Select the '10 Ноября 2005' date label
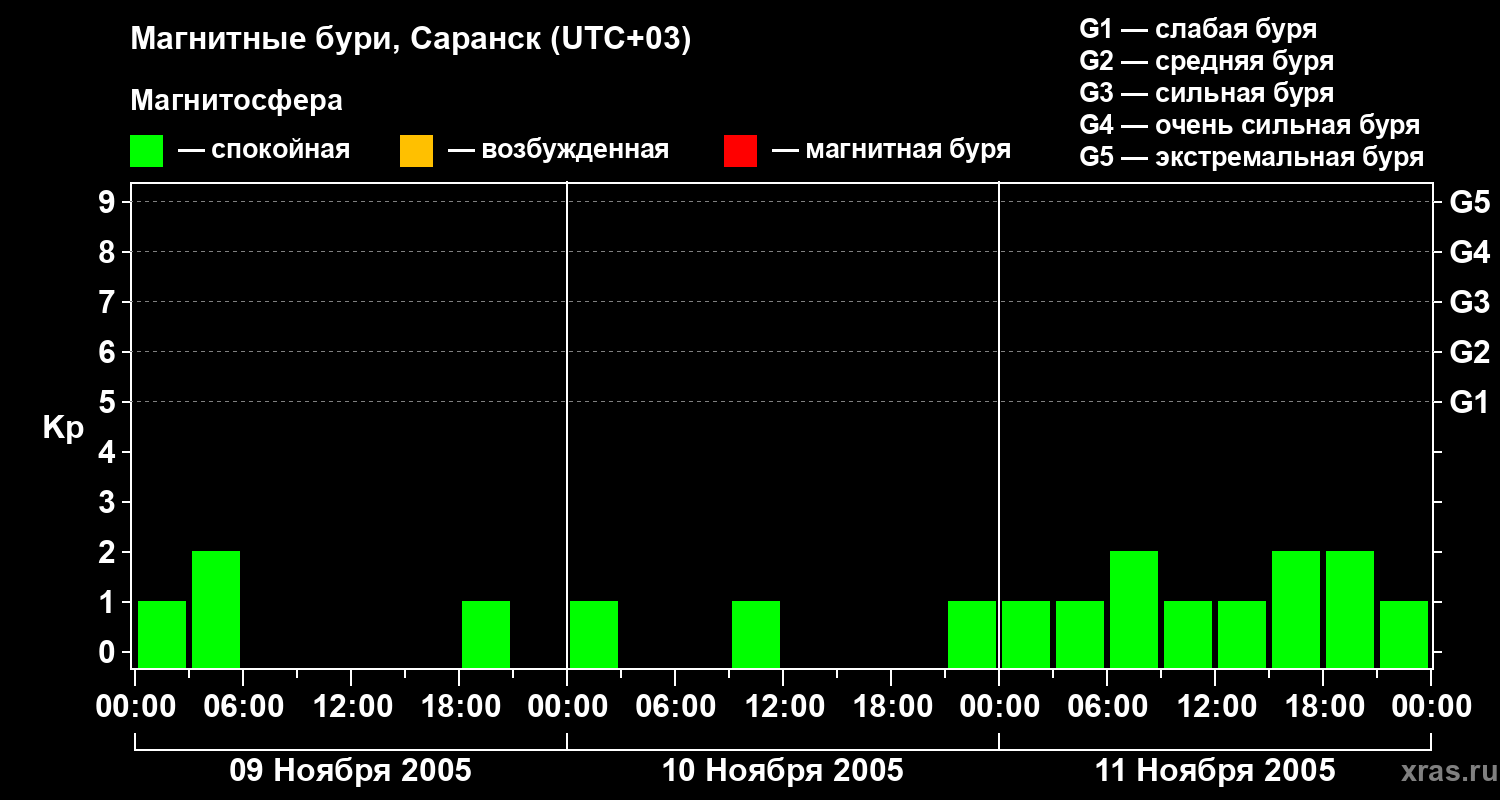The image size is (1500, 800). pyautogui.click(x=782, y=770)
